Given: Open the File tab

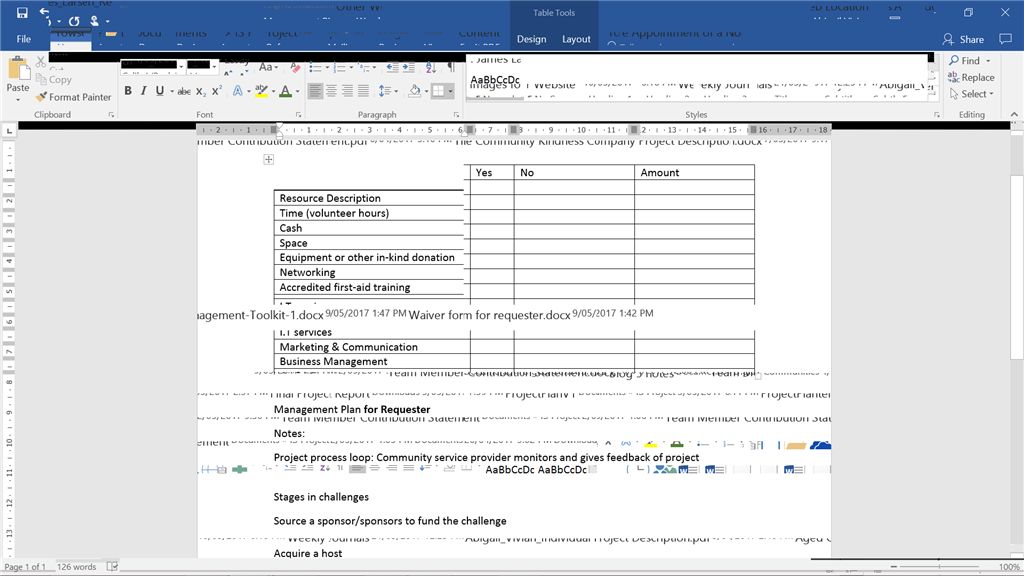Looking at the screenshot, I should (x=24, y=39).
